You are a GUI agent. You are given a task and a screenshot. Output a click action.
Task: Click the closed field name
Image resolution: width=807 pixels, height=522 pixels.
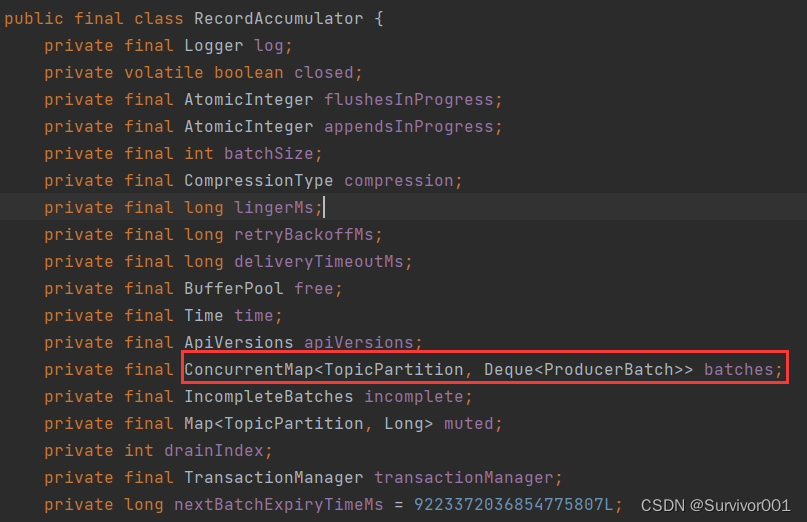[x=333, y=73]
